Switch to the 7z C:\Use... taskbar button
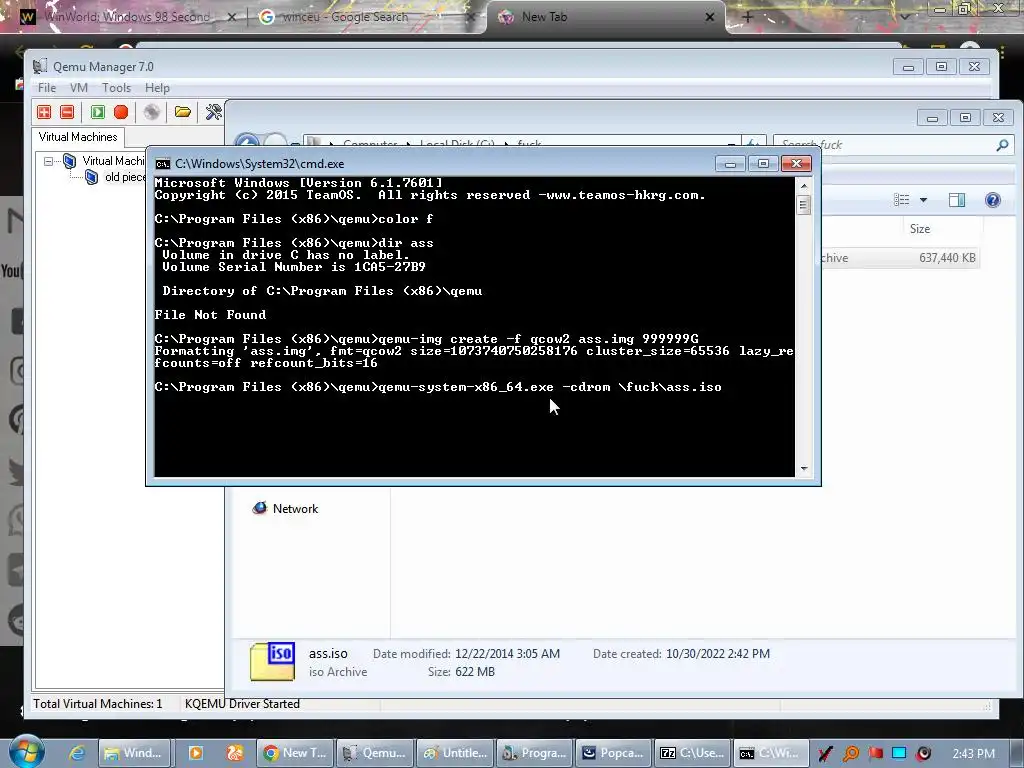Screen dimensions: 1024x768 coord(692,753)
